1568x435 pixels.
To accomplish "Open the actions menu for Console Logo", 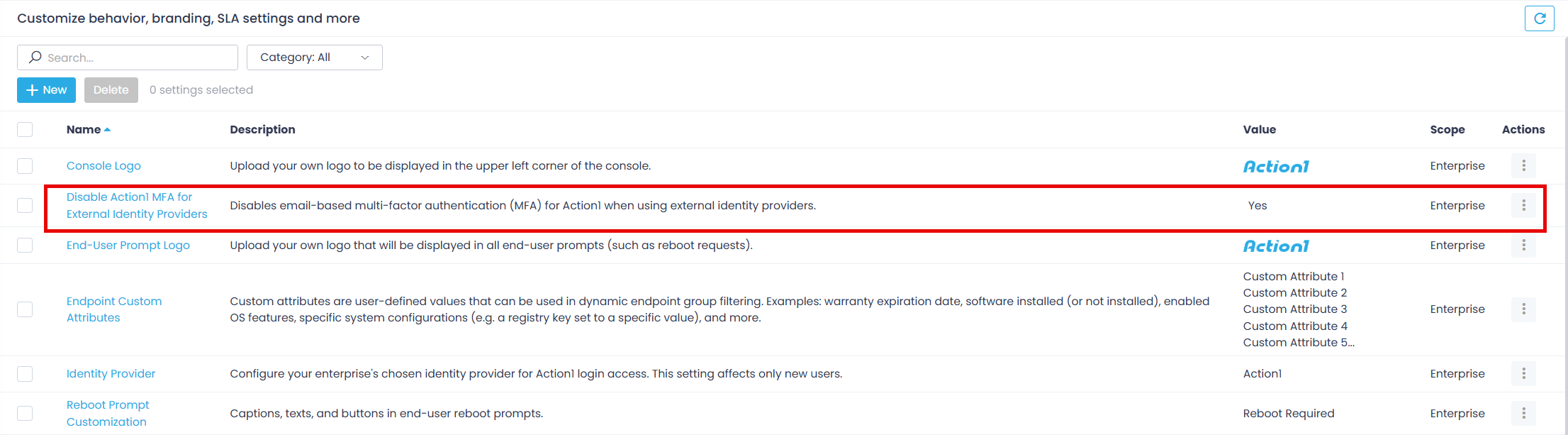I will [x=1523, y=165].
